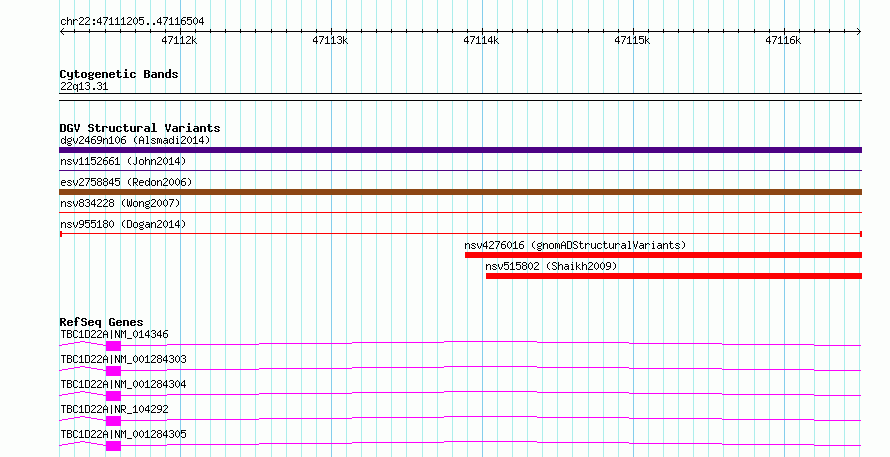Click the dgv2469n106 (Alsmadi2014) variant label

(x=135, y=140)
